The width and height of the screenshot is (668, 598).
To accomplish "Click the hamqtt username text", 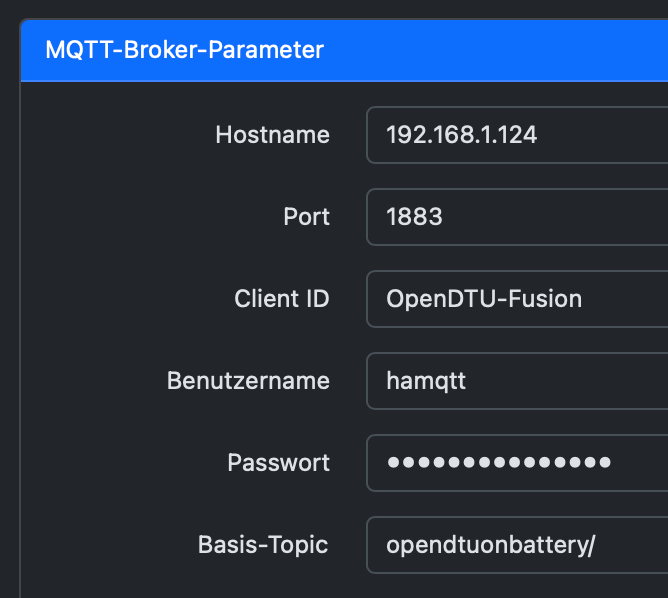I will (x=426, y=381).
